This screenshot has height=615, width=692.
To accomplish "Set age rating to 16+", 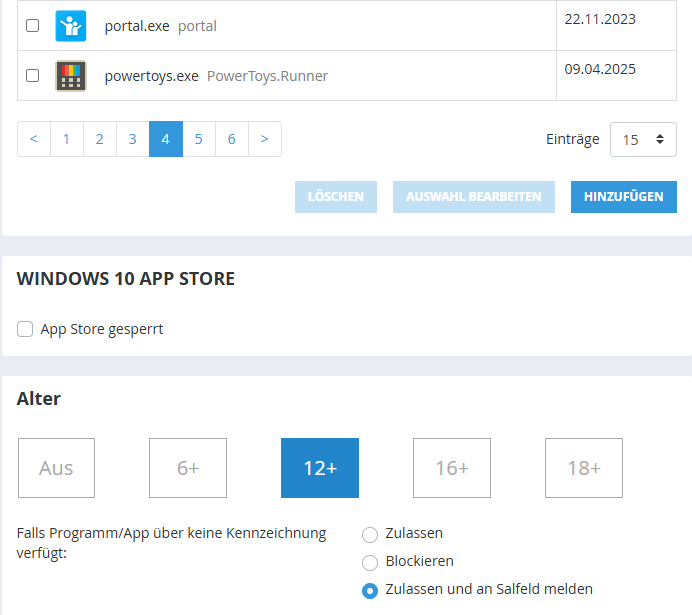I will [452, 468].
